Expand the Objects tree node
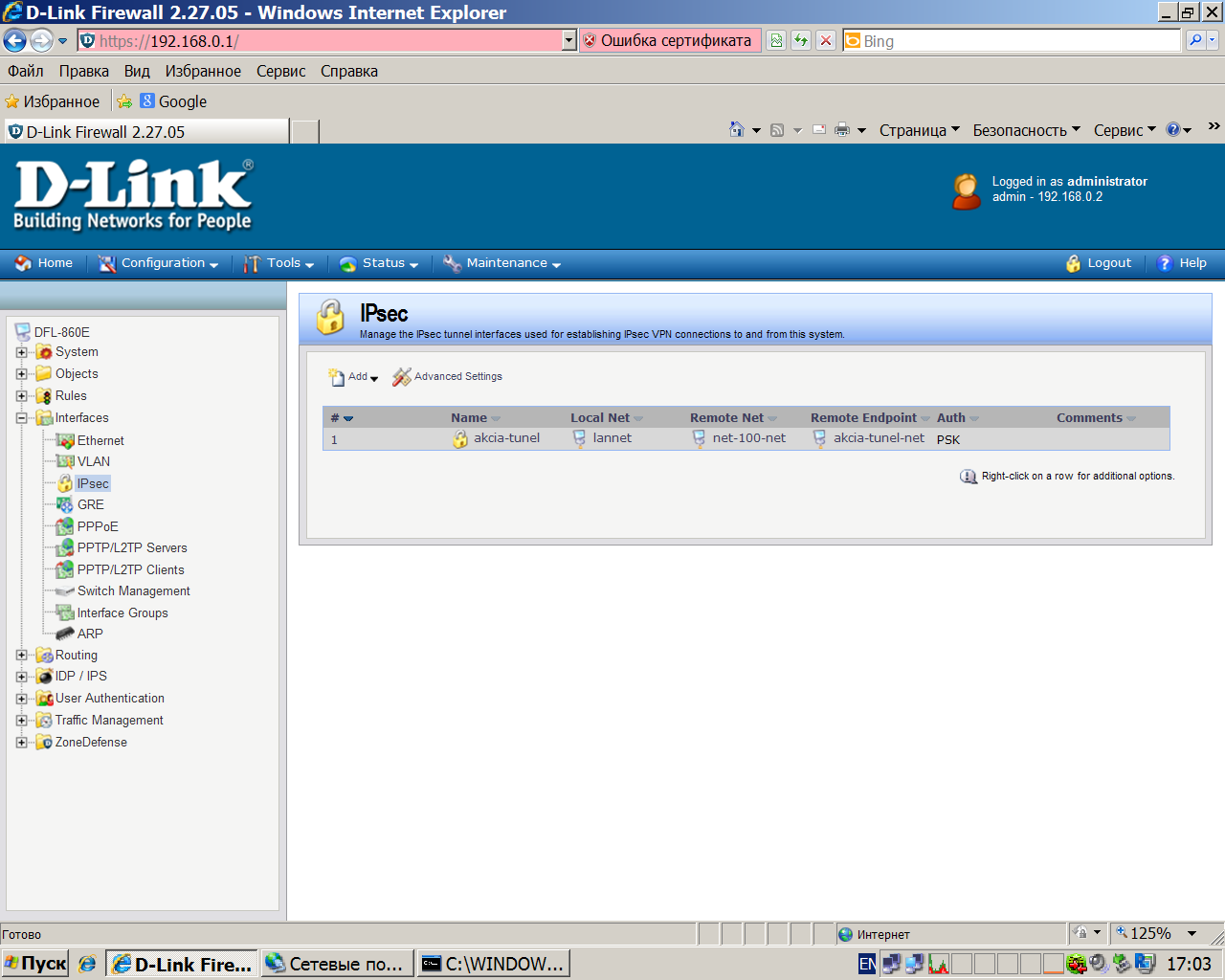This screenshot has width=1225, height=980. coord(22,374)
